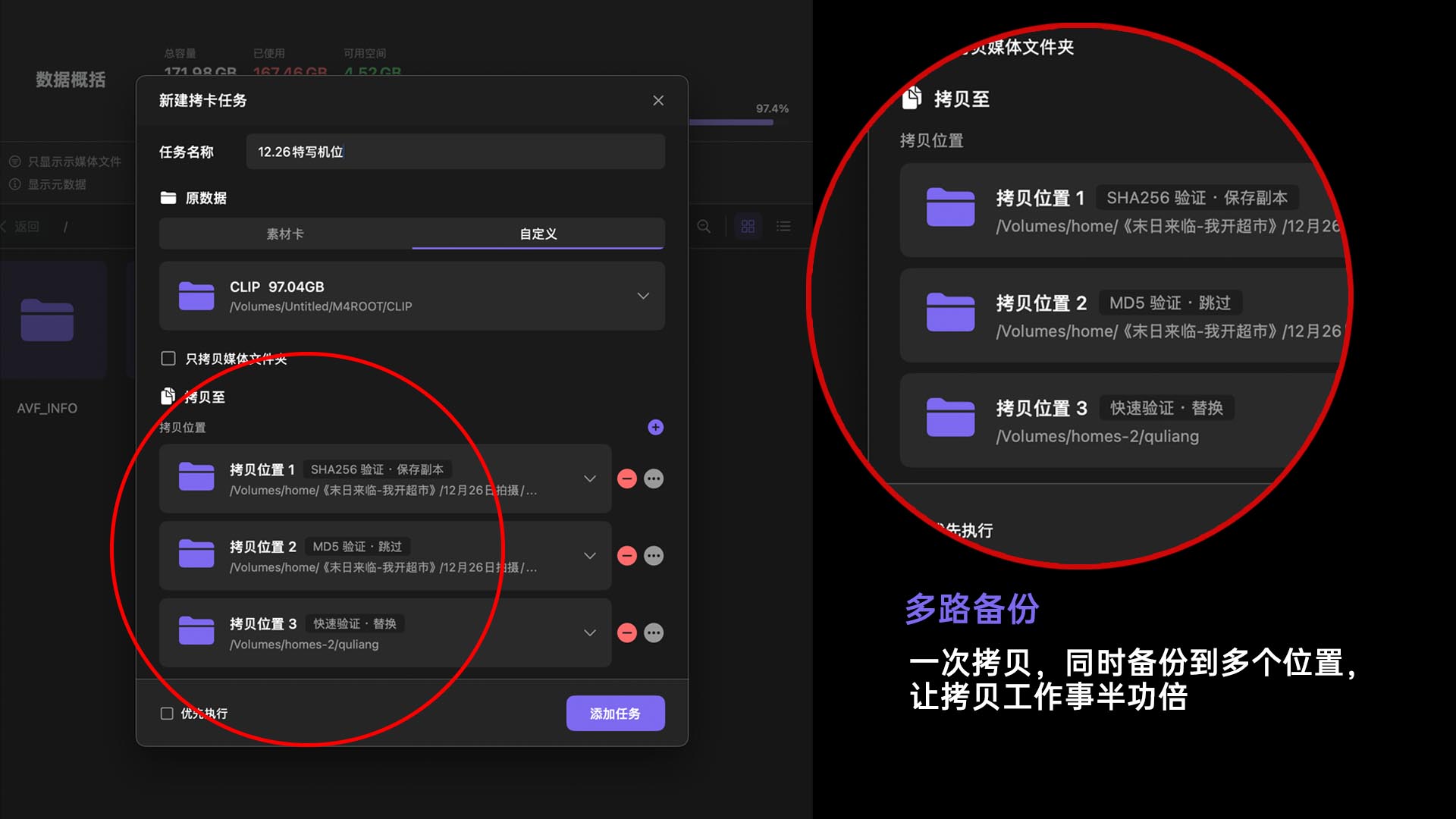Expand the CLIP source folder dropdown
The height and width of the screenshot is (819, 1456).
643,296
